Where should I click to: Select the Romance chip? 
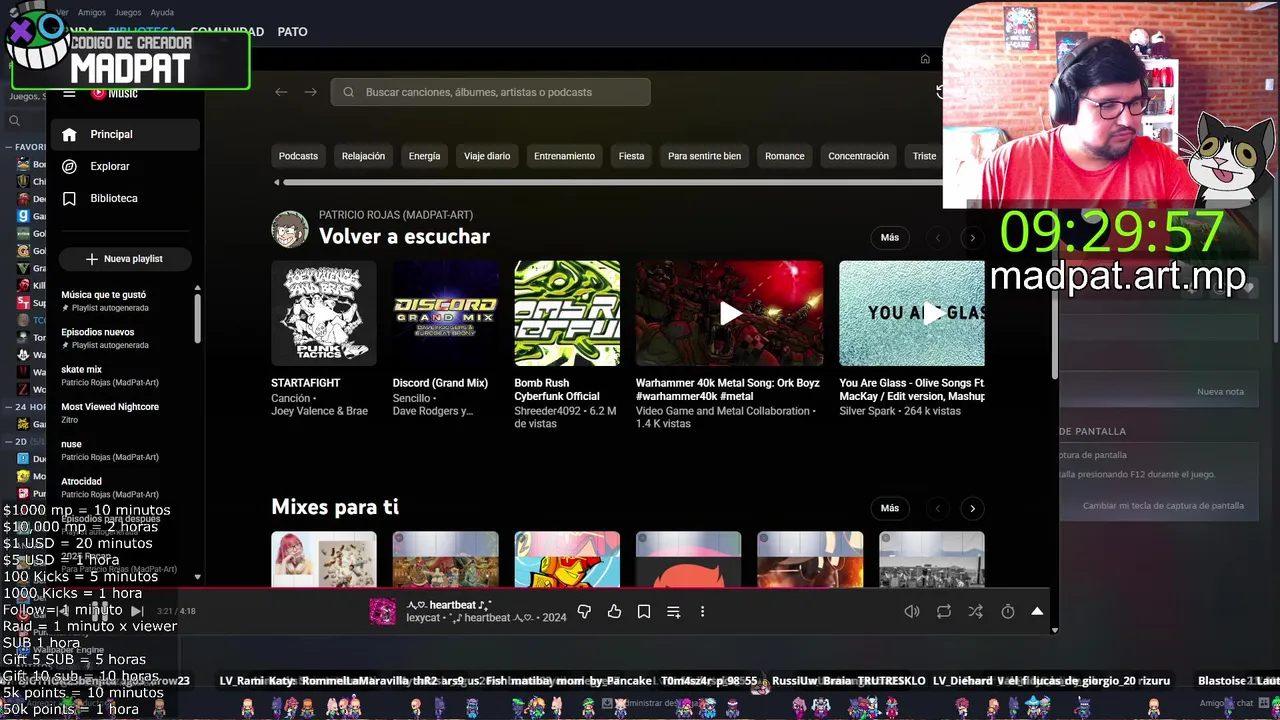(x=784, y=156)
